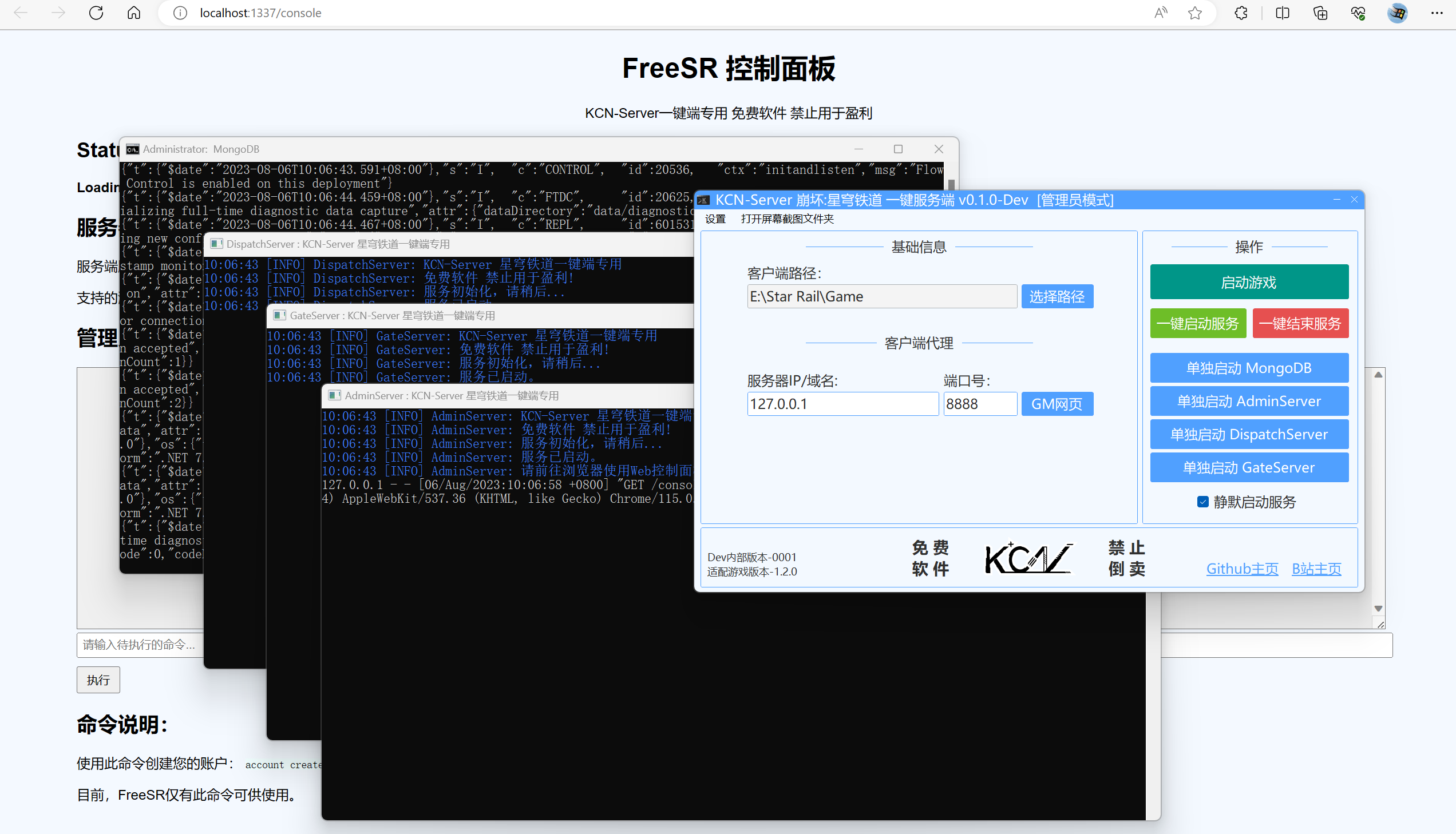
Task: Focus the 服务器IP/域名 input field
Action: [x=842, y=404]
